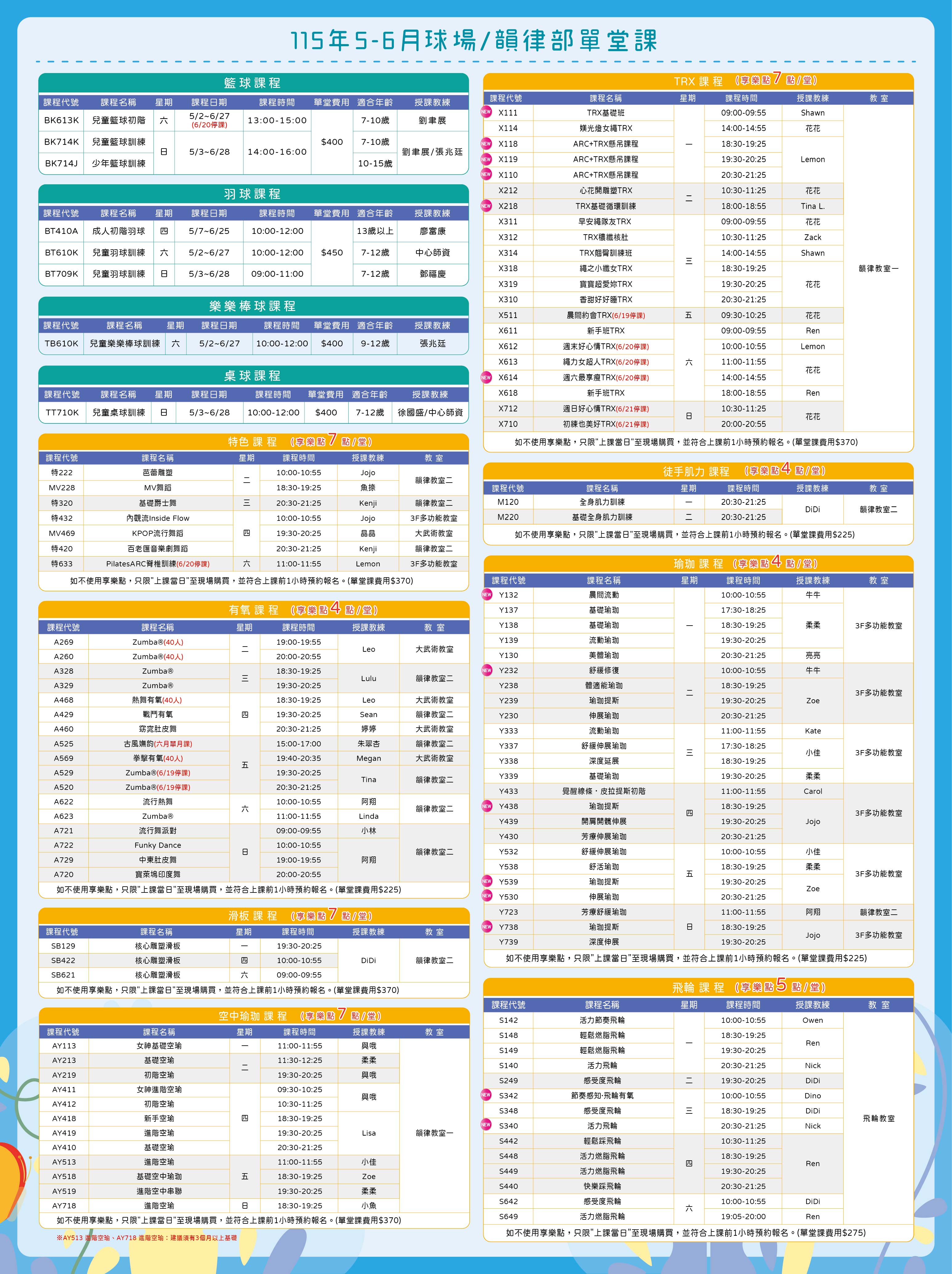Select the 樂樂棒球課程 section header

tap(253, 306)
